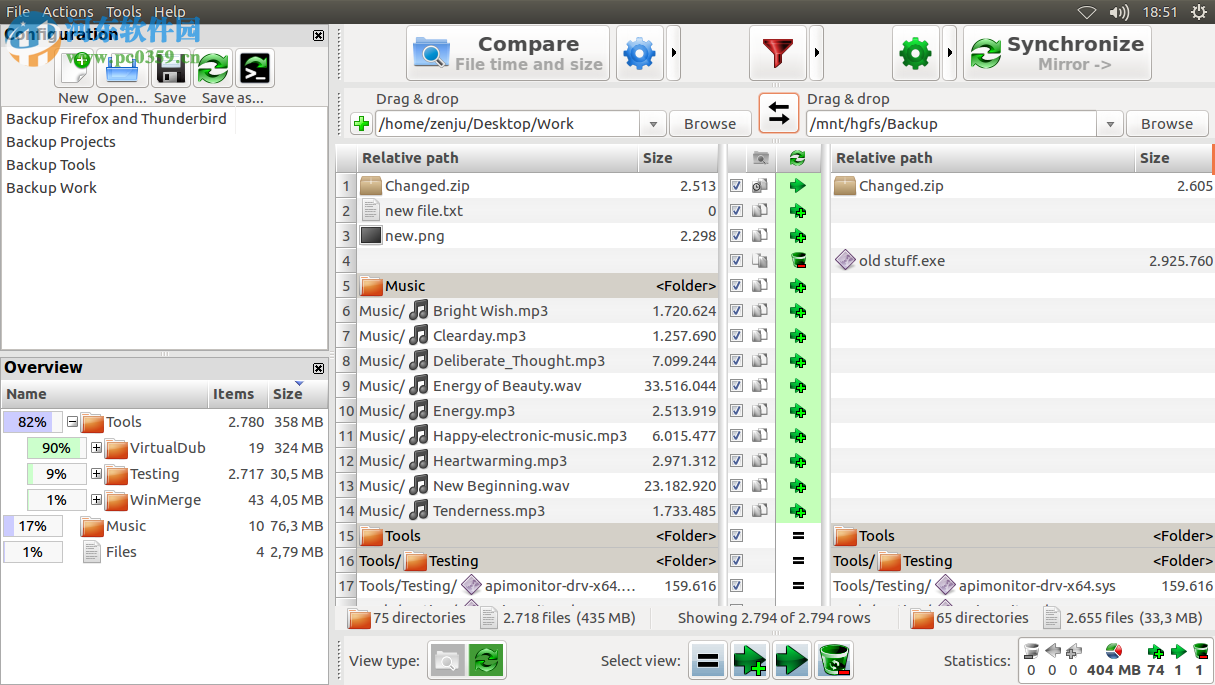Hide items deleted on right in Select view
The width and height of the screenshot is (1215, 685).
pyautogui.click(x=834, y=660)
